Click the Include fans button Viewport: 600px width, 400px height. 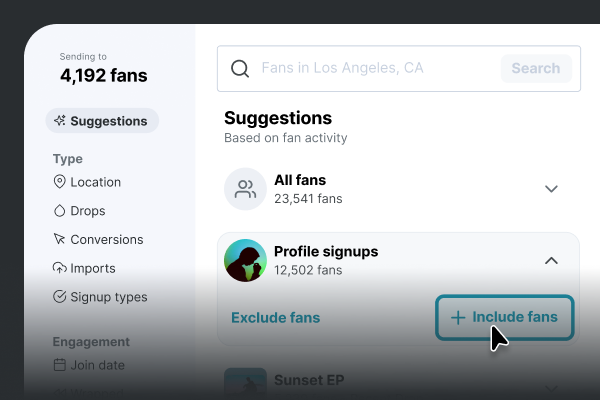pyautogui.click(x=505, y=317)
